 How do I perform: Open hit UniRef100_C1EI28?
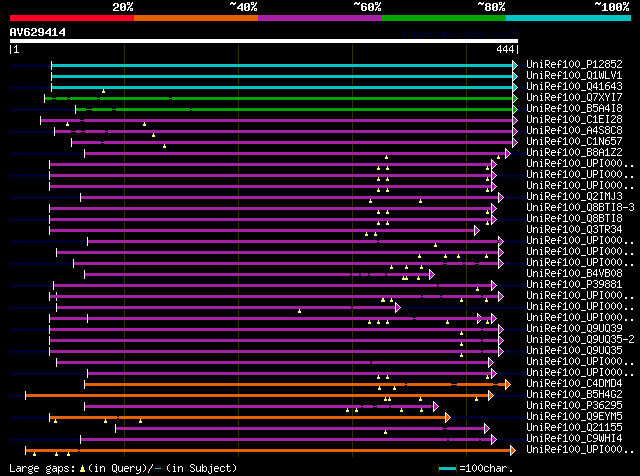point(574,120)
